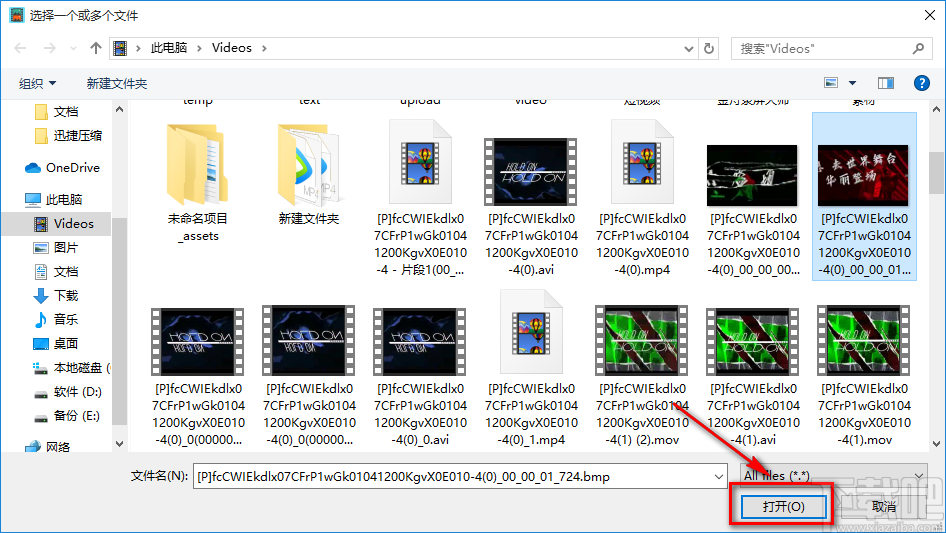
Task: Click the file list scroll up arrow
Action: pyautogui.click(x=936, y=110)
